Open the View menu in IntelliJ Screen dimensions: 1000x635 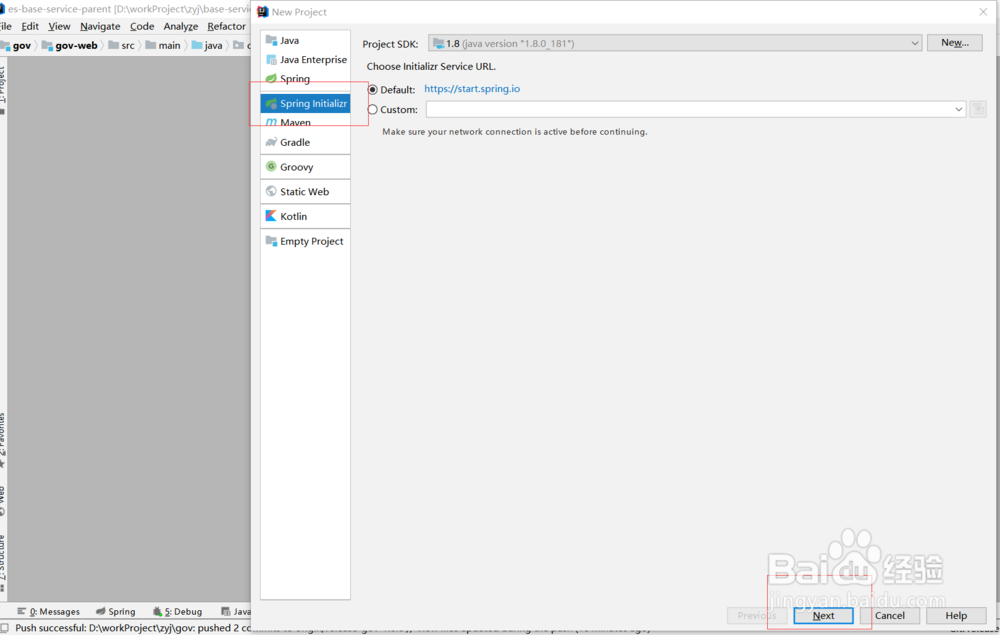[59, 26]
